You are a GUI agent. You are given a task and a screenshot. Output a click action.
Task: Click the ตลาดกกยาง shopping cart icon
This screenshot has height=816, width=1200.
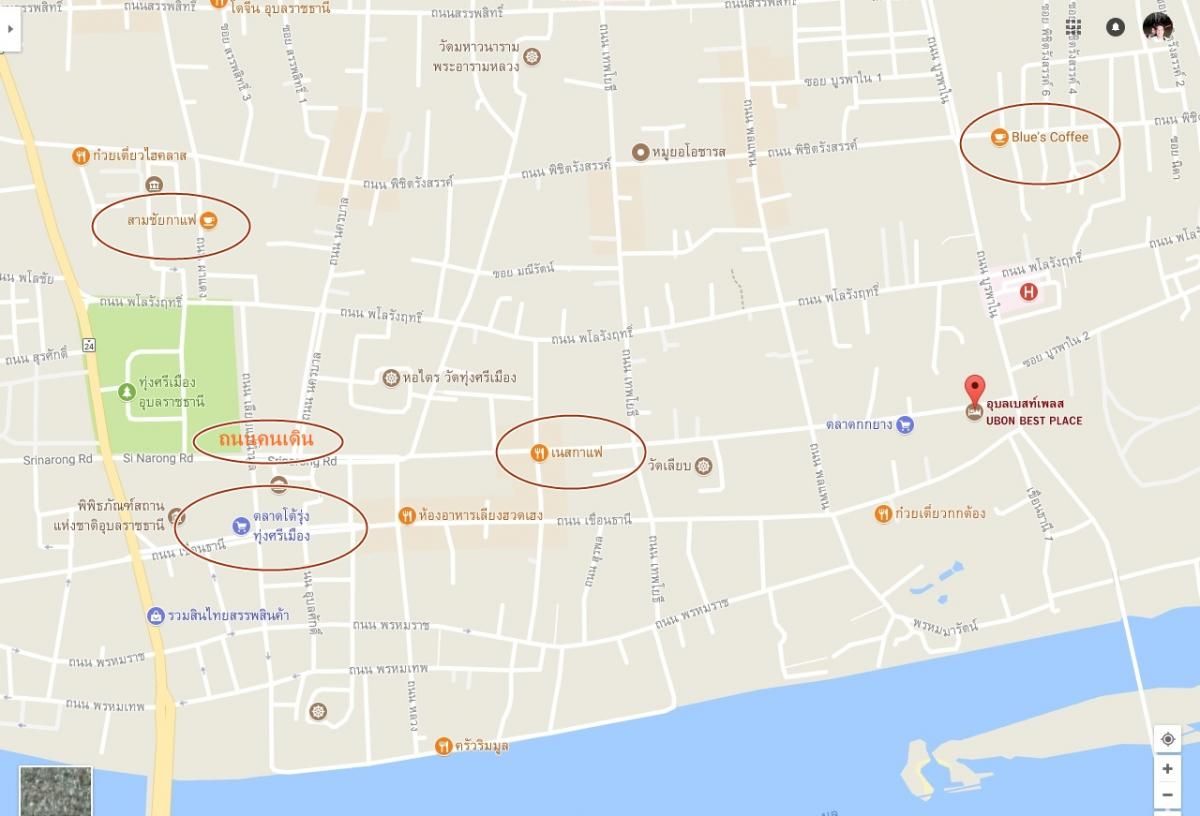click(905, 425)
